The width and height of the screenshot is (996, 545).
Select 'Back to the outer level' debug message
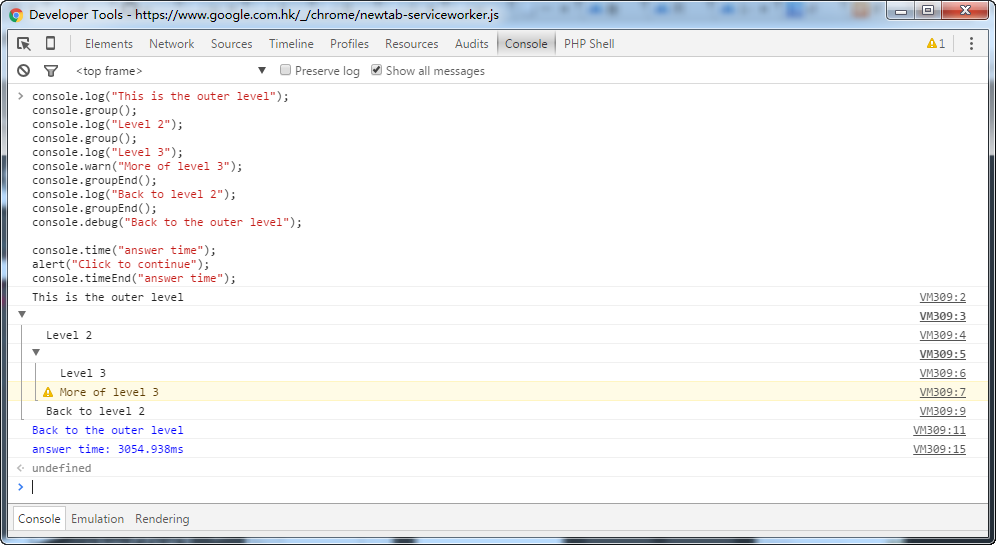[x=108, y=431]
